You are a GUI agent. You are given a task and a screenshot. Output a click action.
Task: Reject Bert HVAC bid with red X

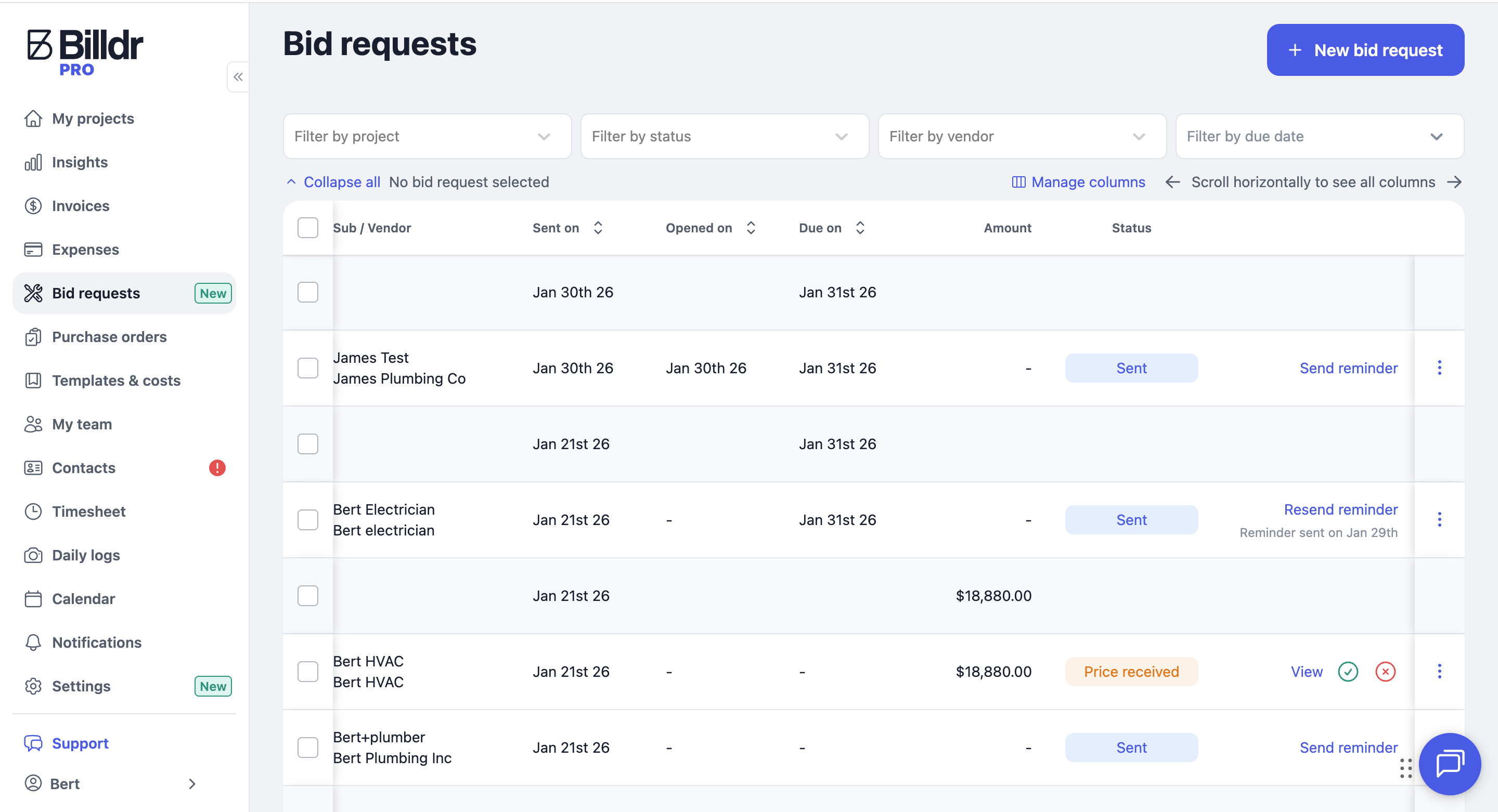pos(1385,671)
